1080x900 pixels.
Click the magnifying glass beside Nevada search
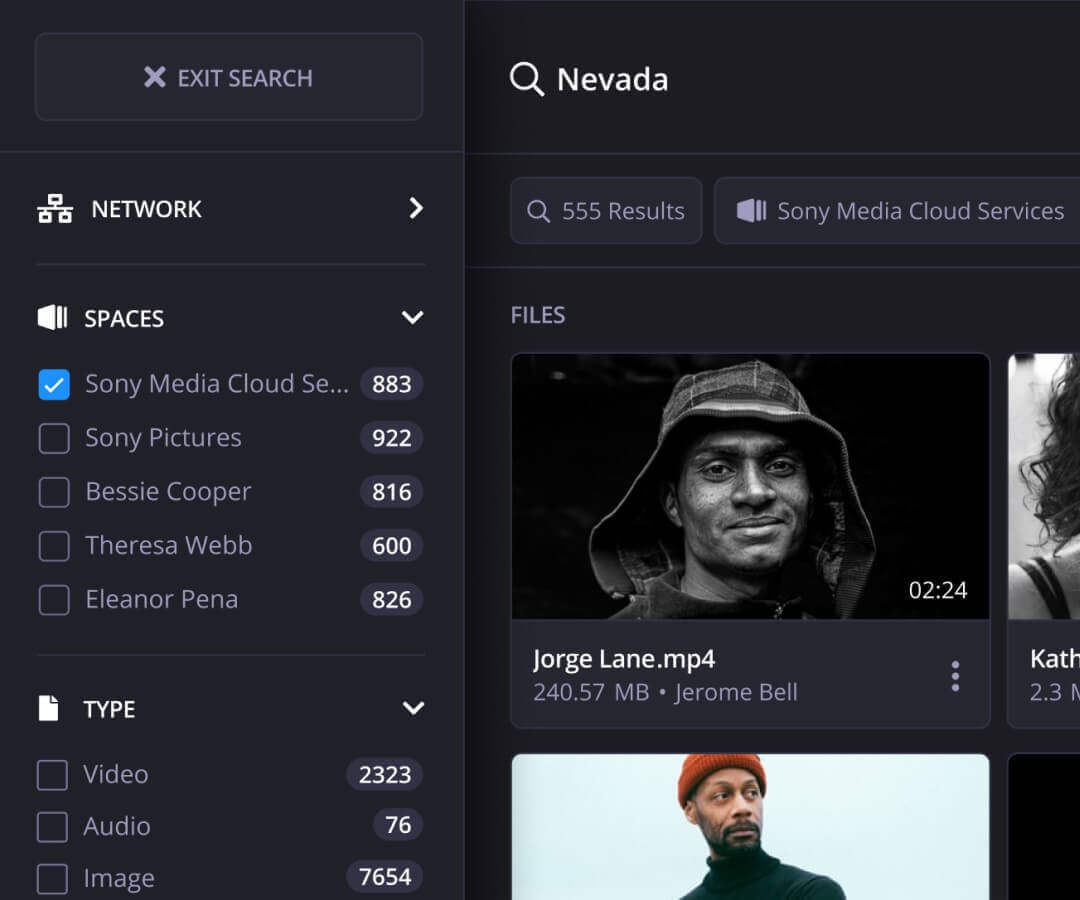527,80
